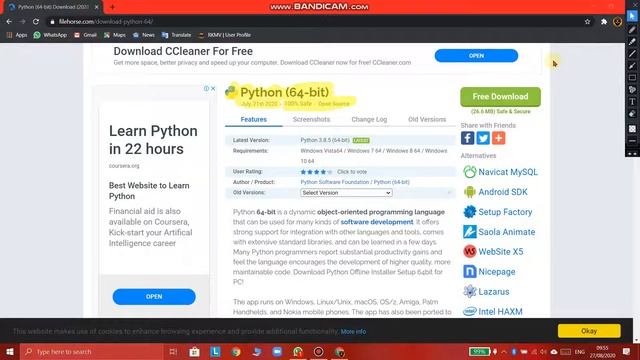Open the Chrome profile avatar
The width and height of the screenshot is (640, 360).
(618, 22)
